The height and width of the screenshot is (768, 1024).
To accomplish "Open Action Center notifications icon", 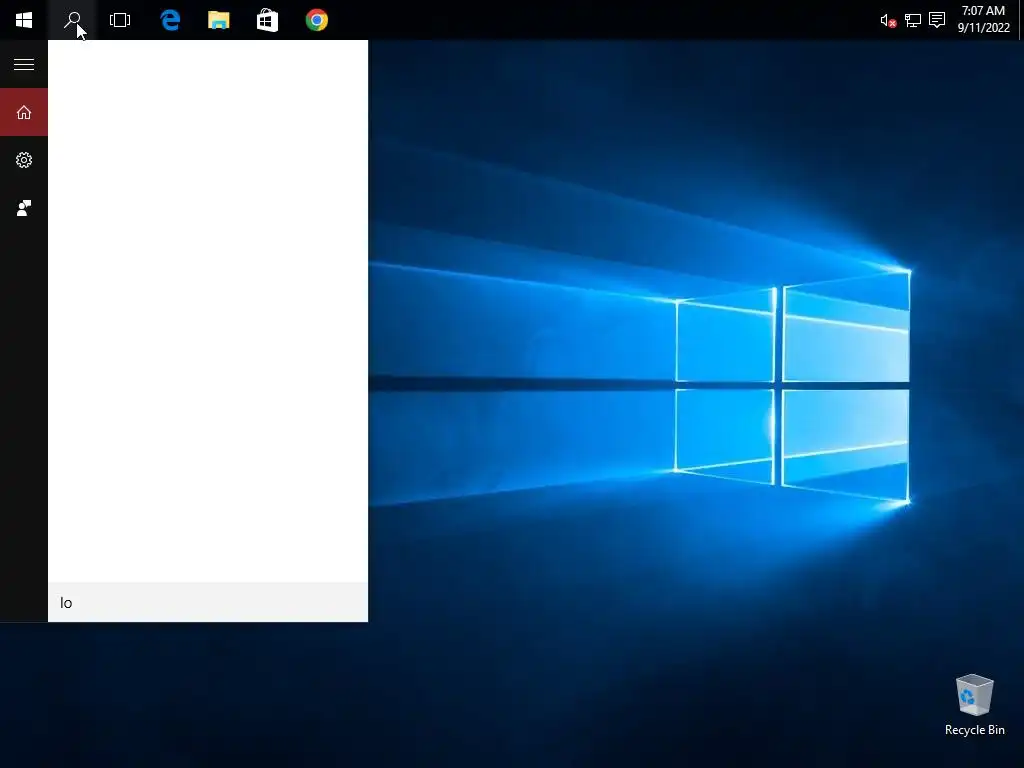I will pyautogui.click(x=936, y=20).
